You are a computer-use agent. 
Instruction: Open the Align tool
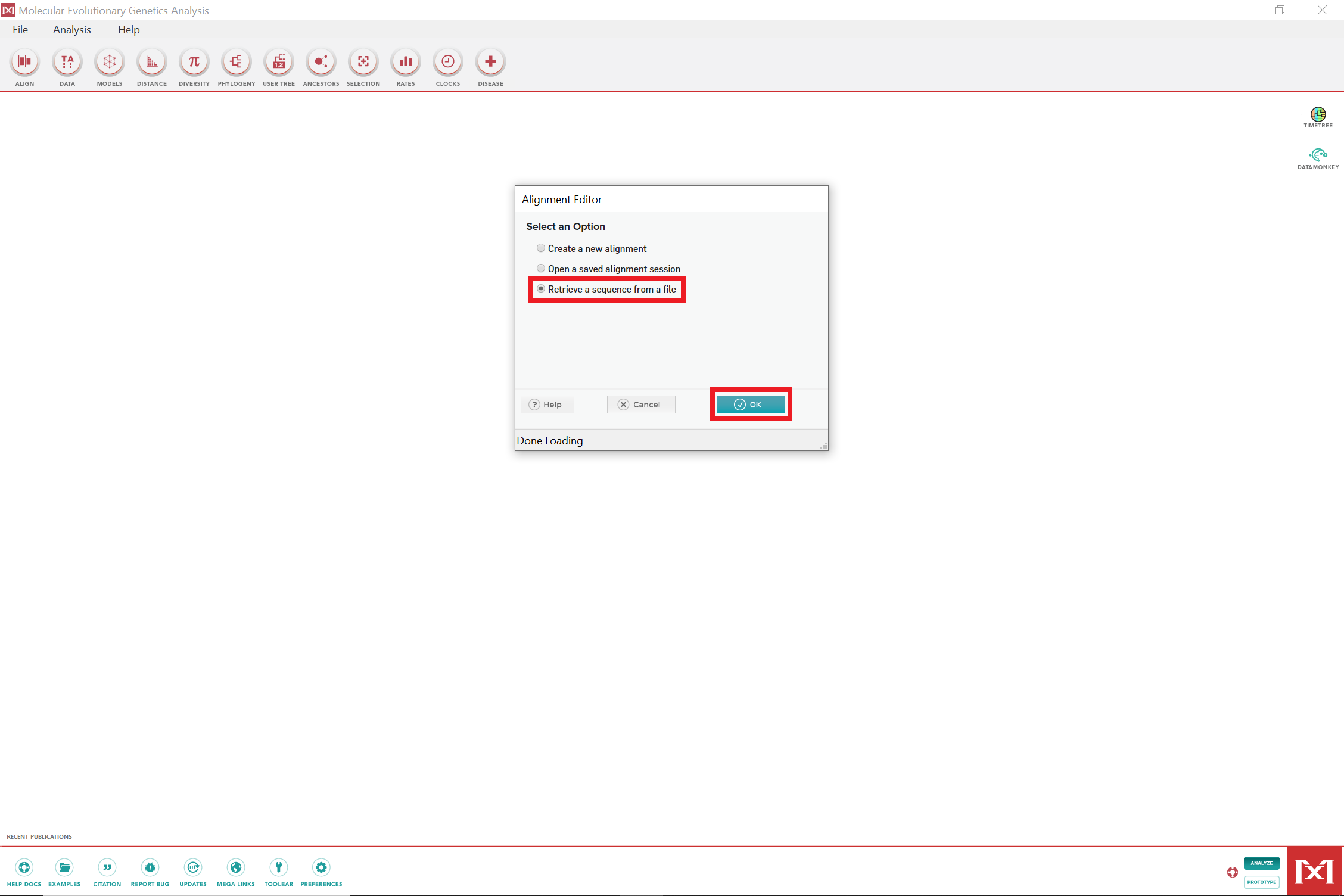(24, 62)
